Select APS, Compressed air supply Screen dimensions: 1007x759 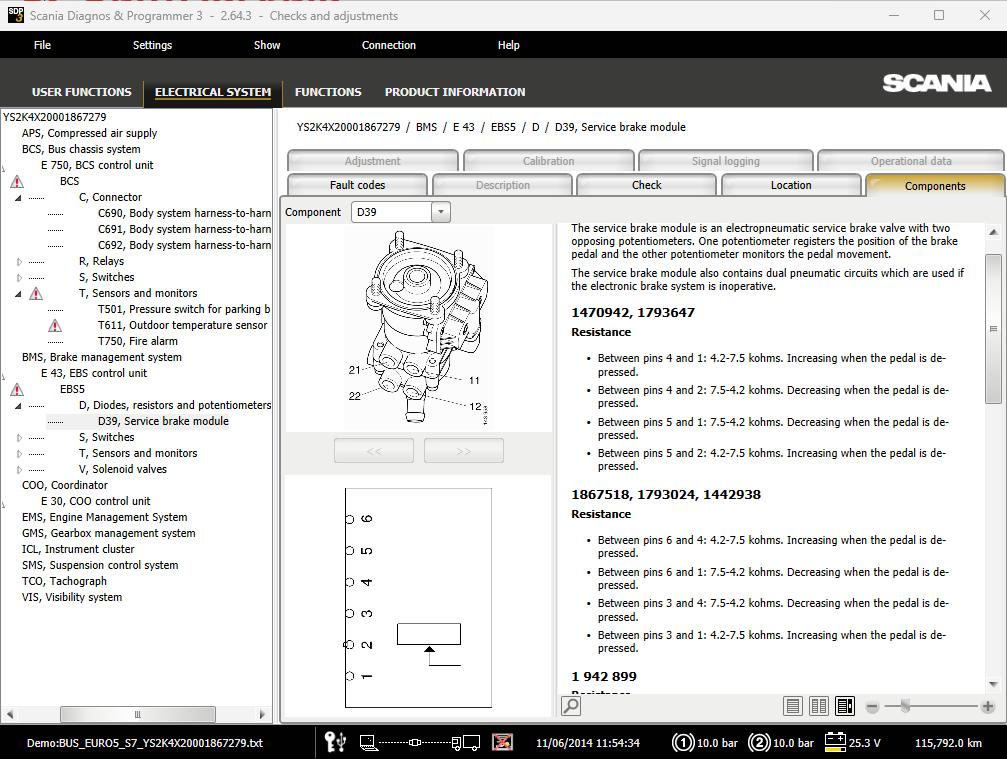(x=89, y=134)
